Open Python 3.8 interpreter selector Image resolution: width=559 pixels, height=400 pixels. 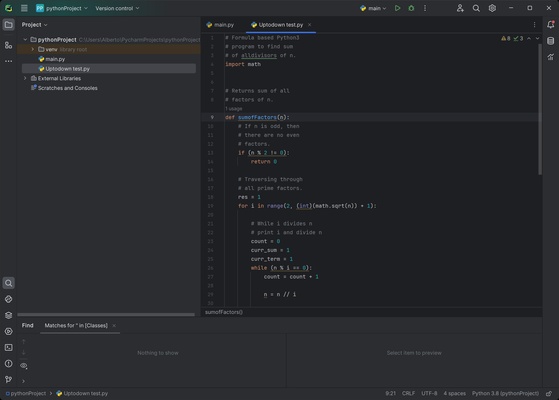click(505, 394)
